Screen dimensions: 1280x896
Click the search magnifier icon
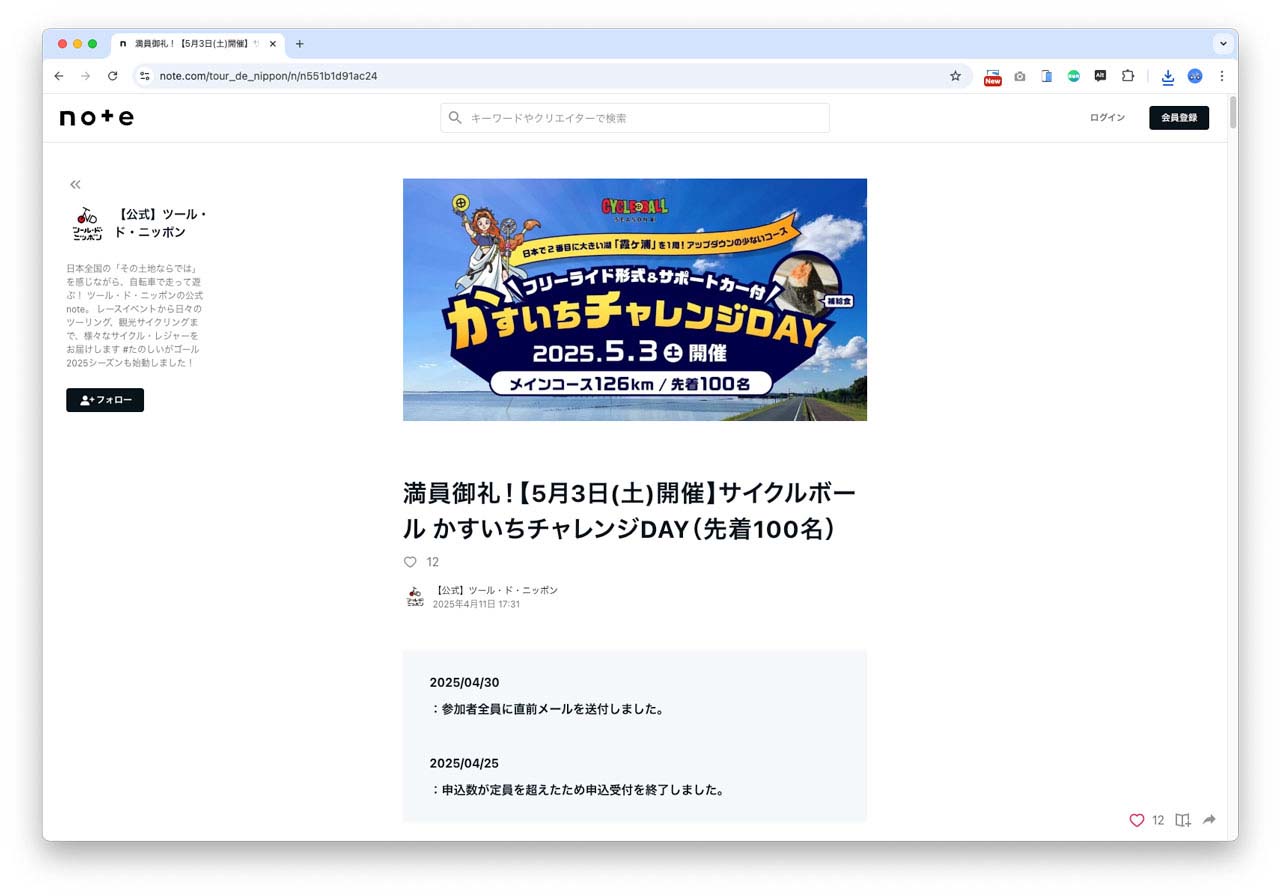455,118
